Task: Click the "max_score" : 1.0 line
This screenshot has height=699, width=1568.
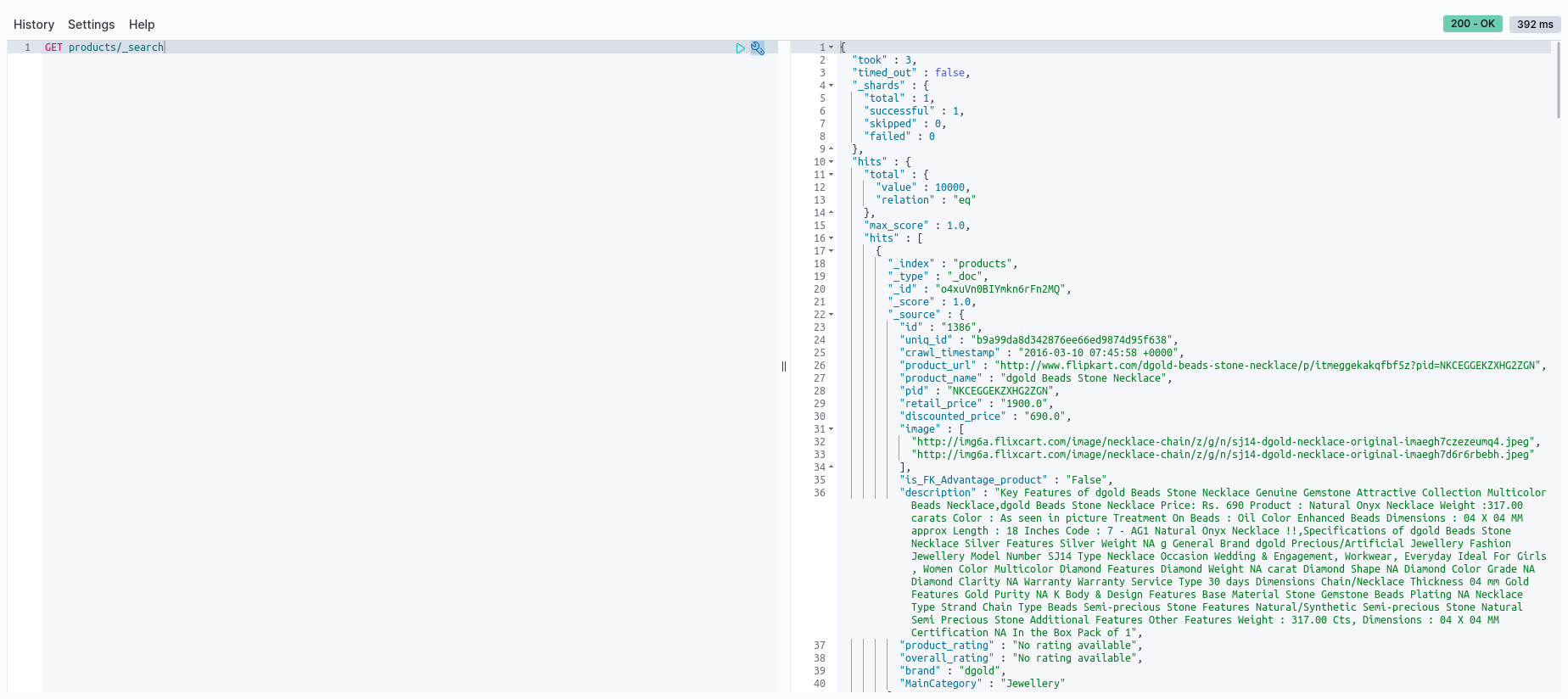Action: [917, 226]
